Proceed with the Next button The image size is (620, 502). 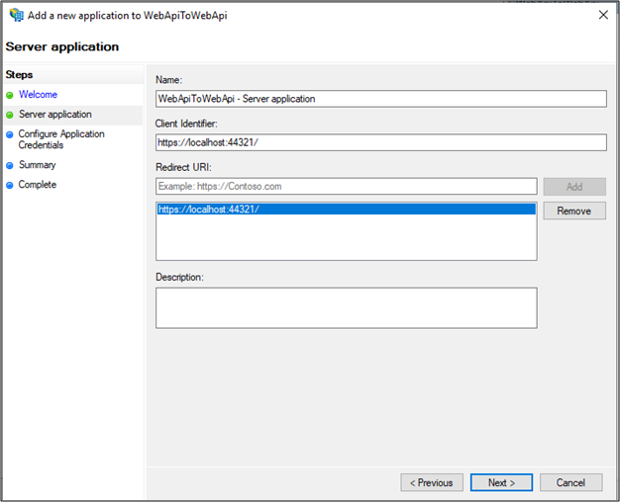click(501, 482)
